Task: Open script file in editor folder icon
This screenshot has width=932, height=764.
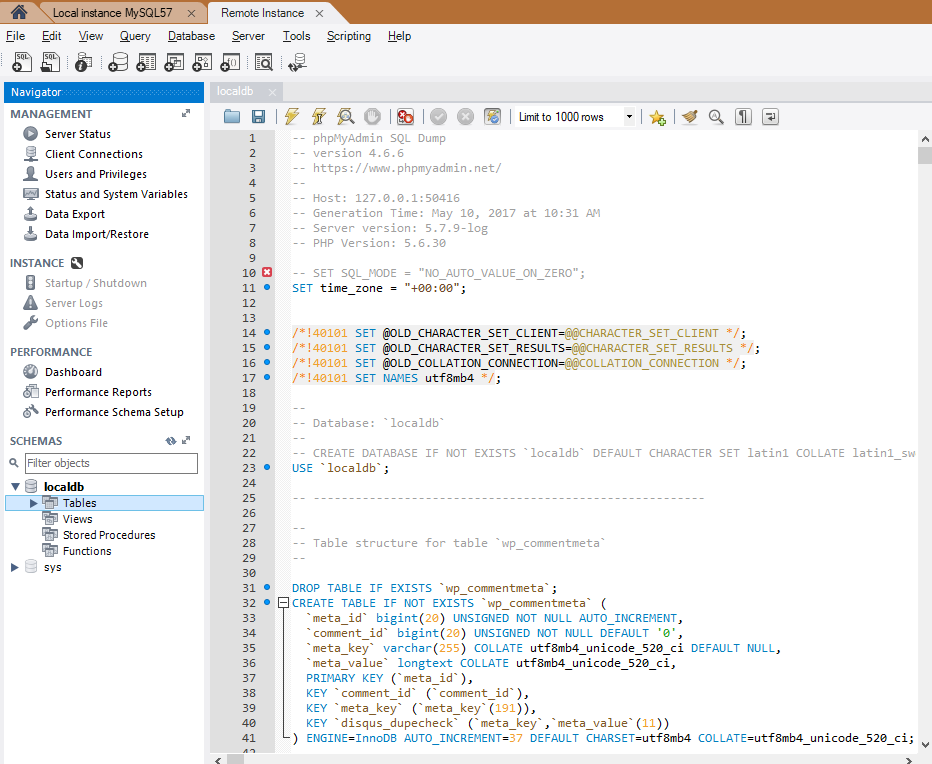Action: point(232,117)
